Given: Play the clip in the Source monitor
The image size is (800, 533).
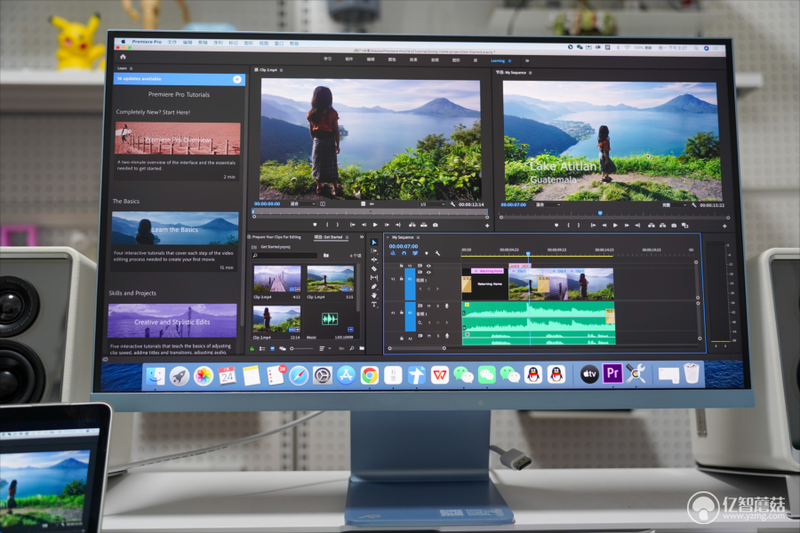Looking at the screenshot, I should (376, 224).
